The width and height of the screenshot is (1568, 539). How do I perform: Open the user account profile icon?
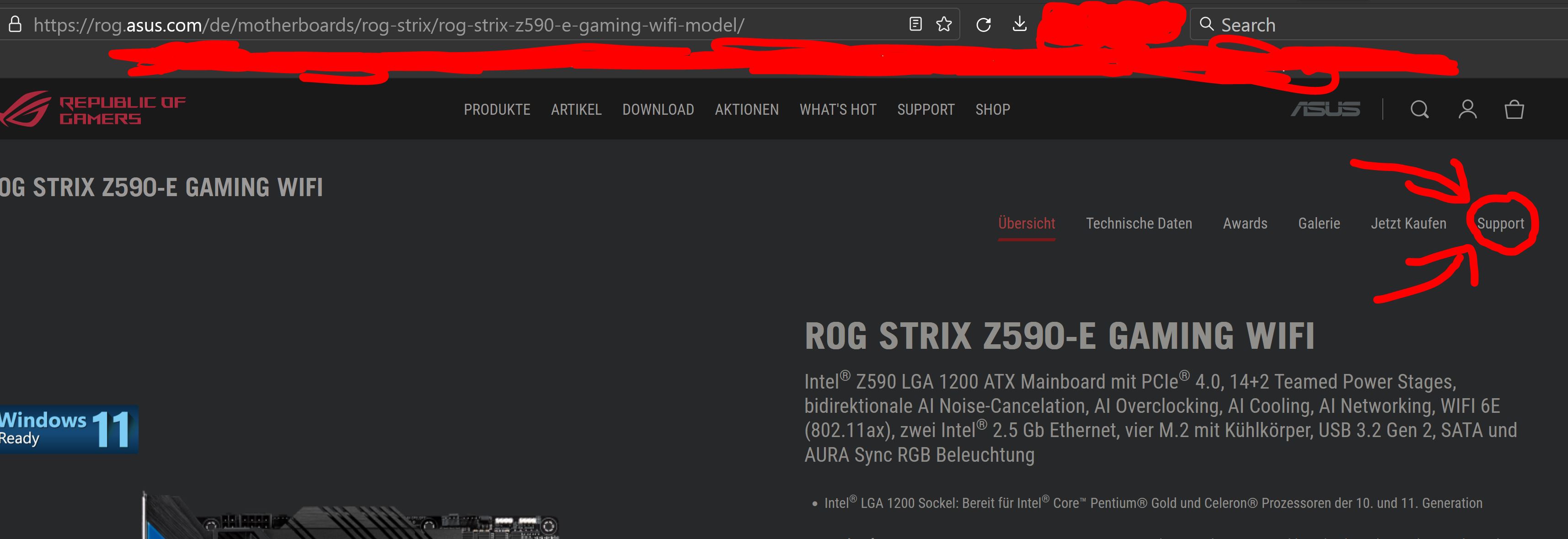[x=1467, y=110]
